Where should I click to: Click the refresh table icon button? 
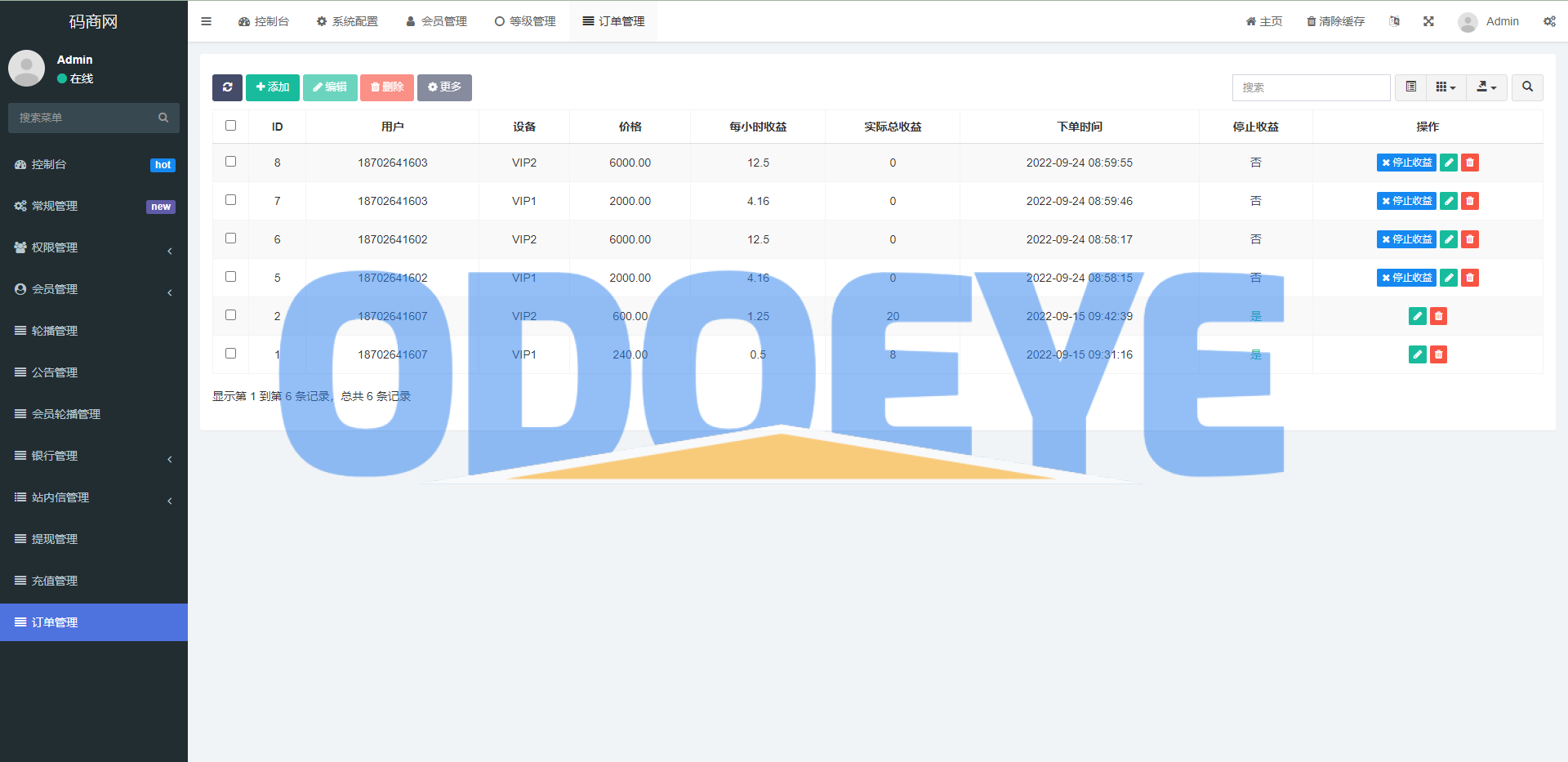[227, 87]
